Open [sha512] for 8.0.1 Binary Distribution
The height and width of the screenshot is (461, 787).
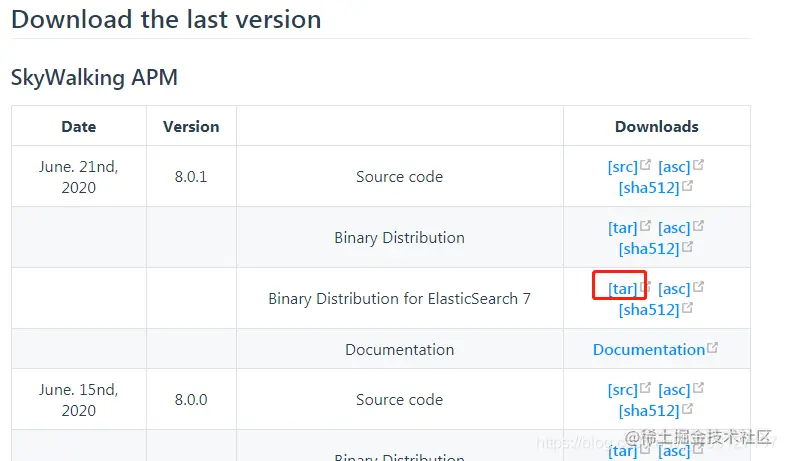[648, 249]
